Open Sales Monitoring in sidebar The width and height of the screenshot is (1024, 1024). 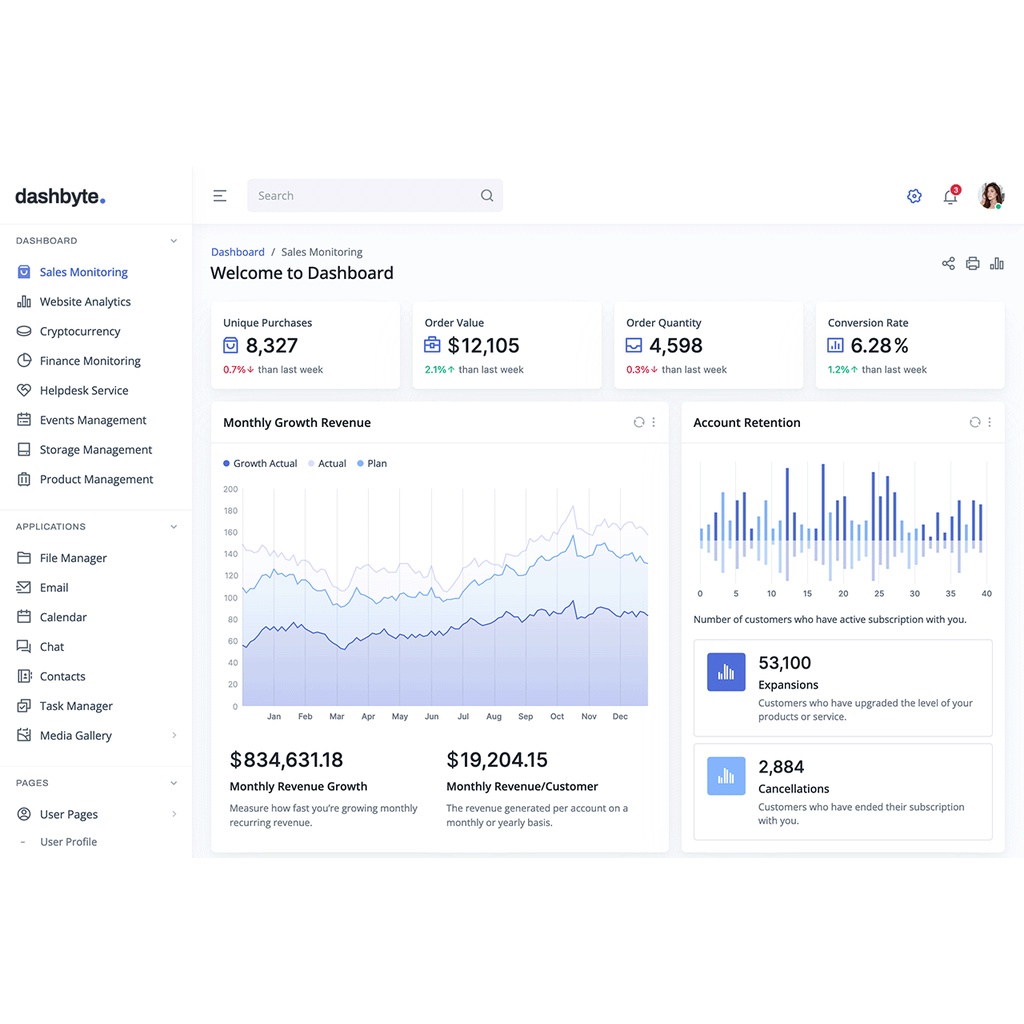point(84,272)
